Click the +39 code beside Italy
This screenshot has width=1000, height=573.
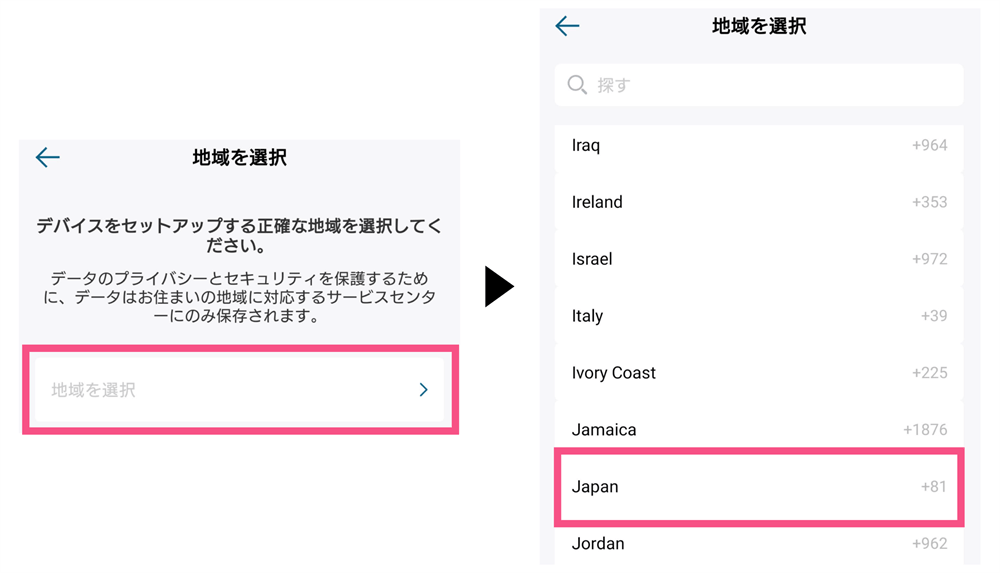pos(934,316)
